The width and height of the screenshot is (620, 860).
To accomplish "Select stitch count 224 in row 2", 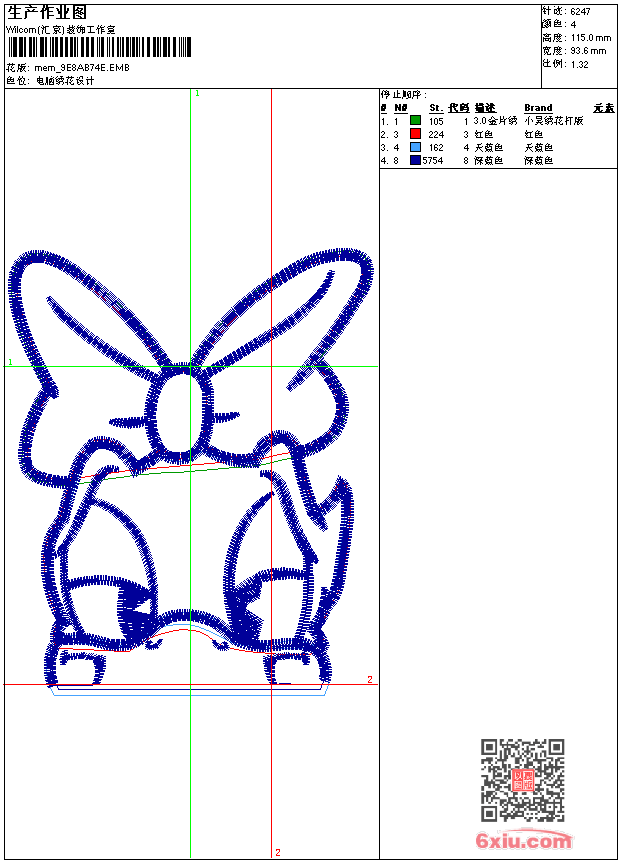I will 436,134.
